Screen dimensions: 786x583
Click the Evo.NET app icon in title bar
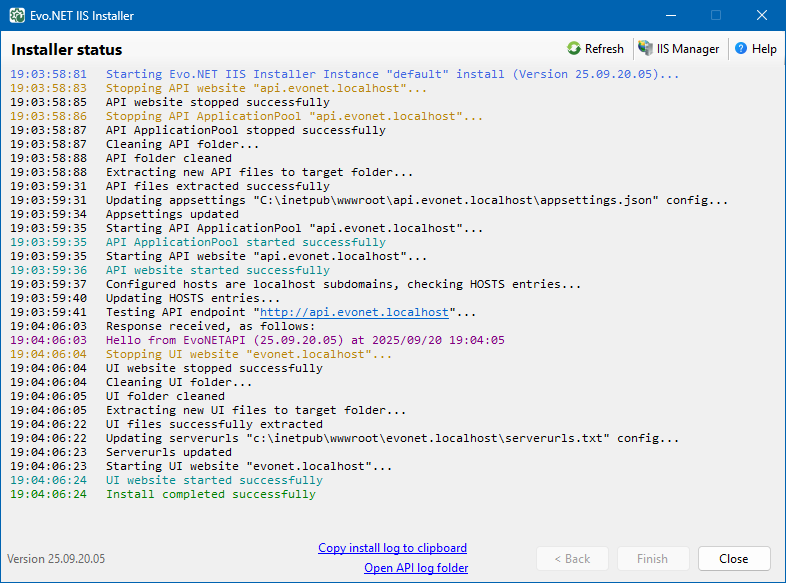[x=17, y=16]
